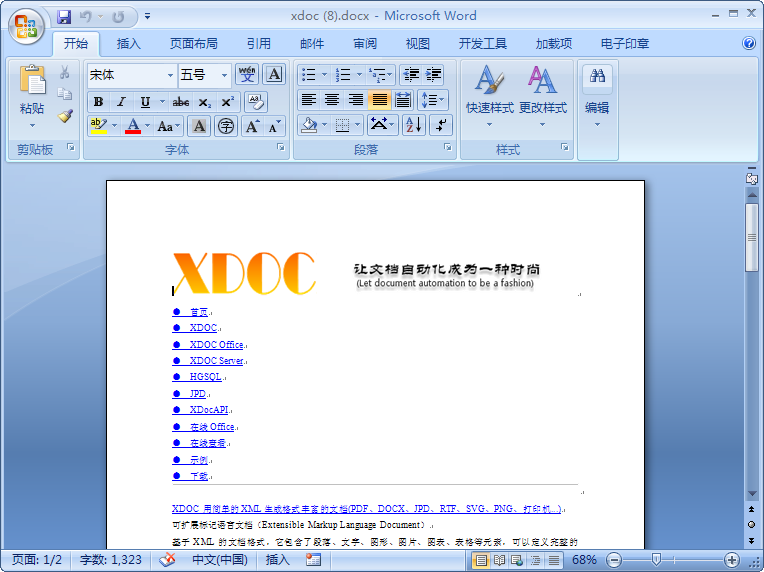The width and height of the screenshot is (764, 572).
Task: Toggle underline formatting
Action: point(145,102)
